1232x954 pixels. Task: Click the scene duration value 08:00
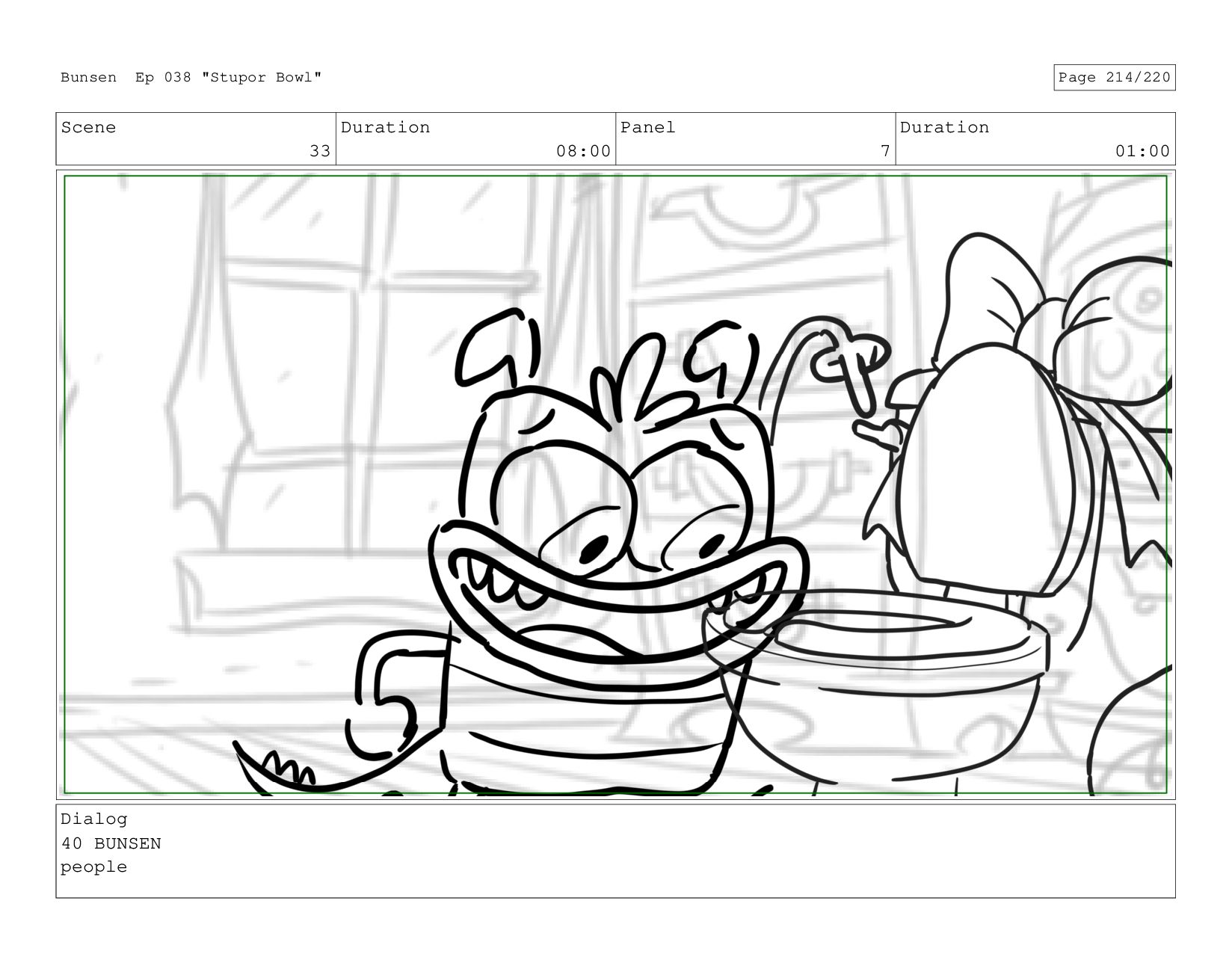pos(583,151)
